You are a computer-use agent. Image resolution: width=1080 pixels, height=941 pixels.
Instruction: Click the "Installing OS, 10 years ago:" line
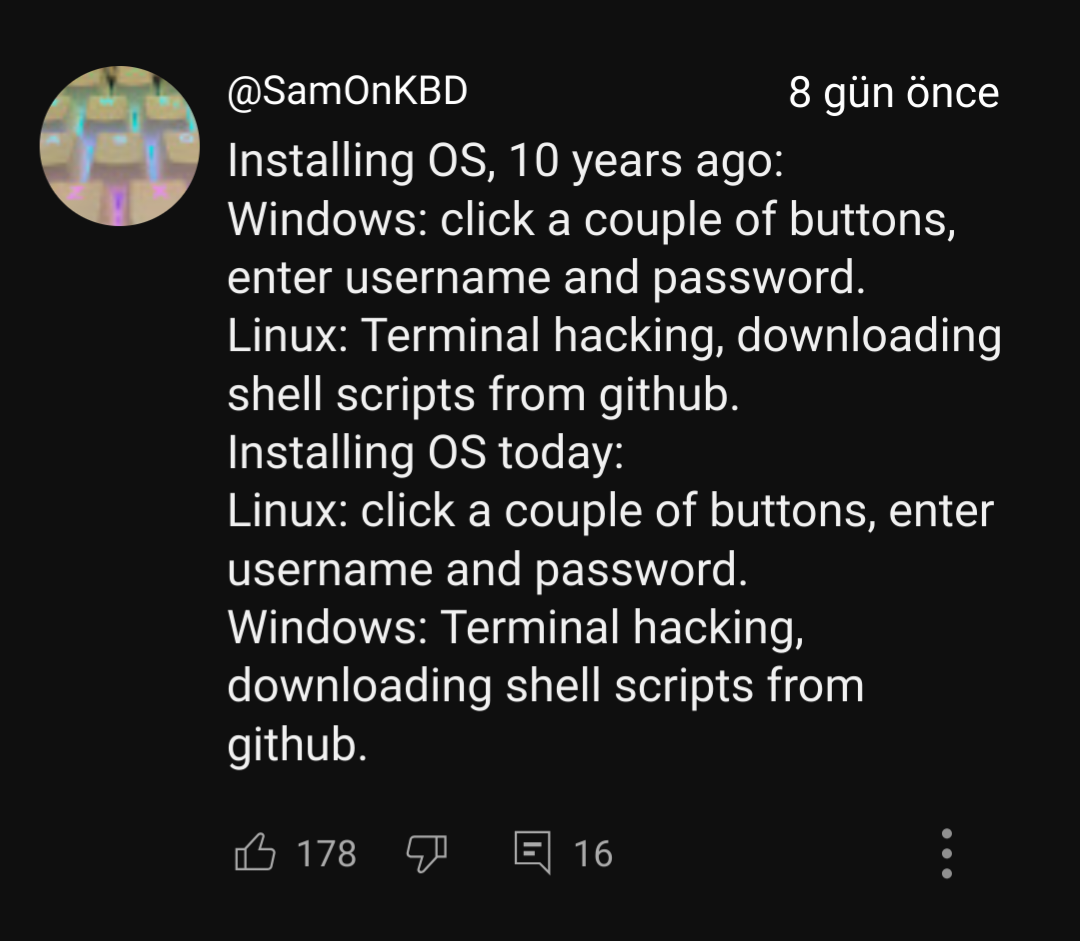(505, 161)
